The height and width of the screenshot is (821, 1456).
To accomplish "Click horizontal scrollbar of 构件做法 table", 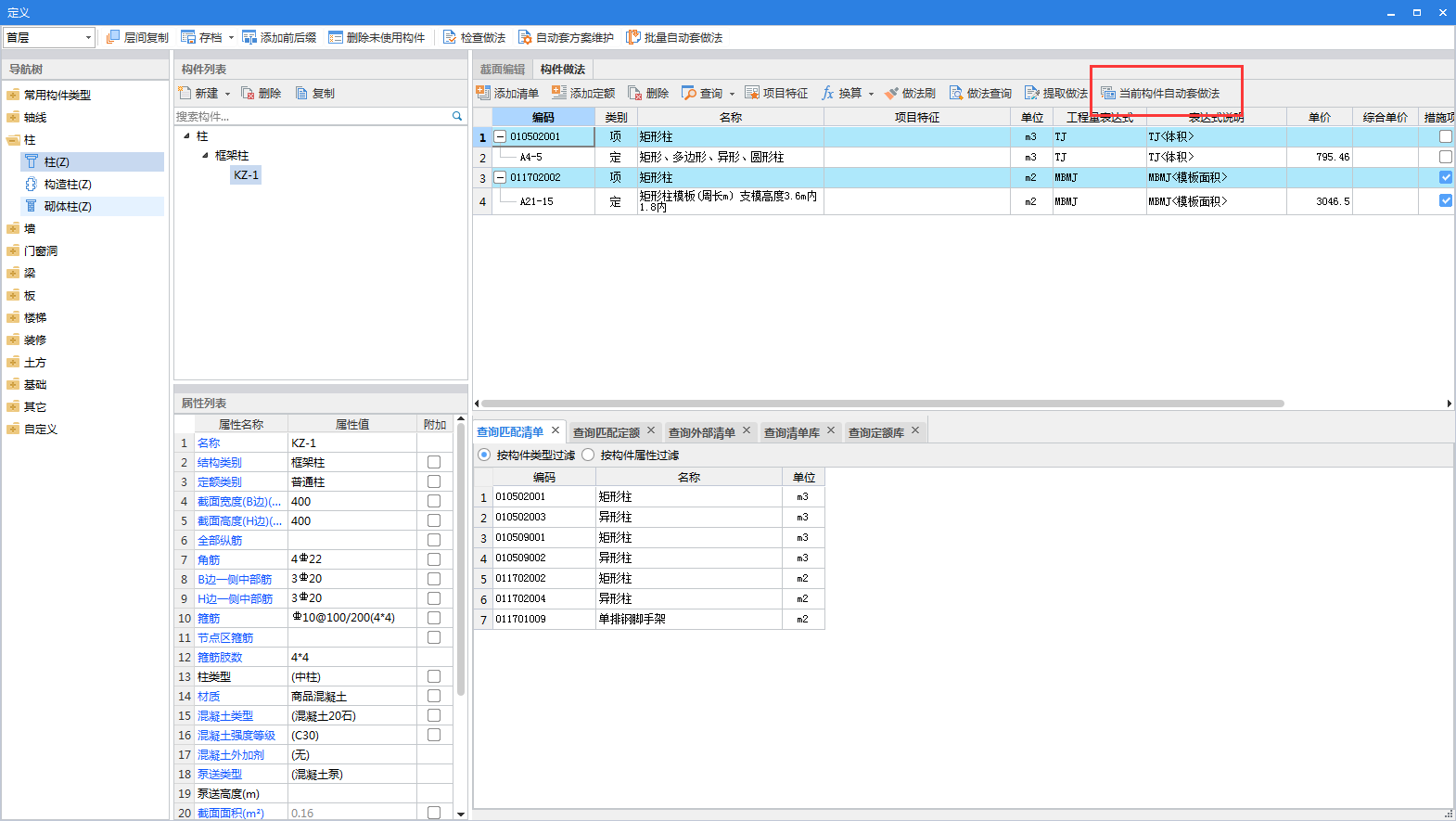I will click(x=882, y=404).
